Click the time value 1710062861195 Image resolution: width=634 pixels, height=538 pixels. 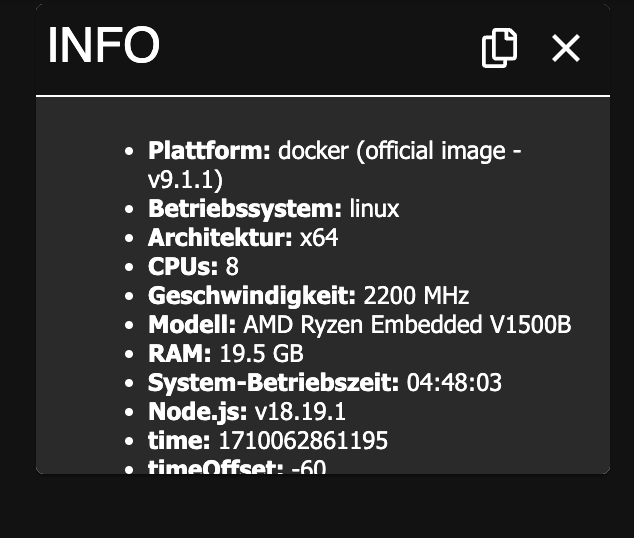pos(302,441)
